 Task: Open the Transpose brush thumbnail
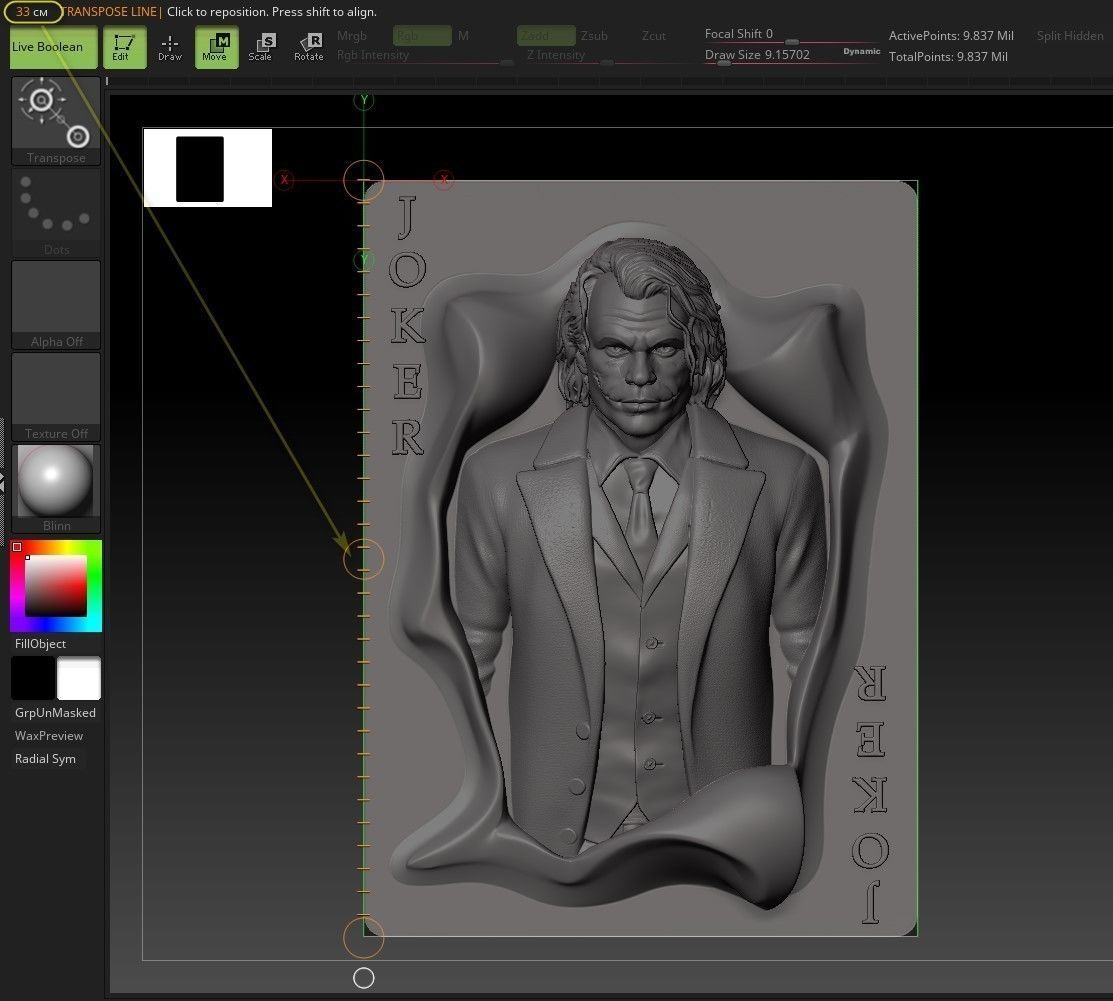(x=56, y=121)
